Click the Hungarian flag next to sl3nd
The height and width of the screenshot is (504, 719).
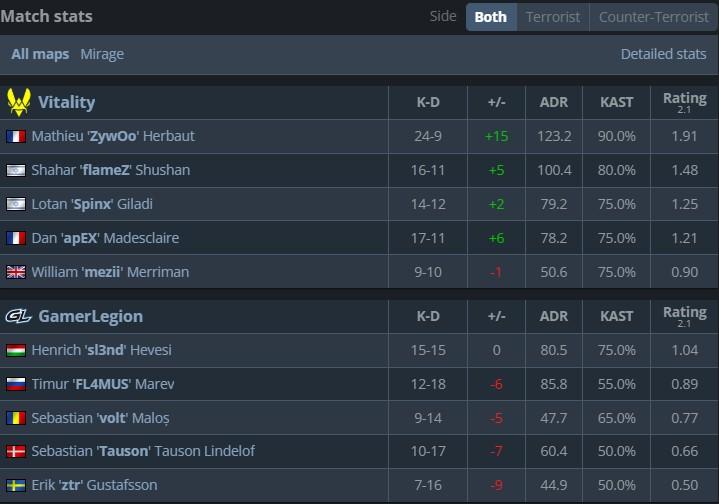tap(16, 350)
